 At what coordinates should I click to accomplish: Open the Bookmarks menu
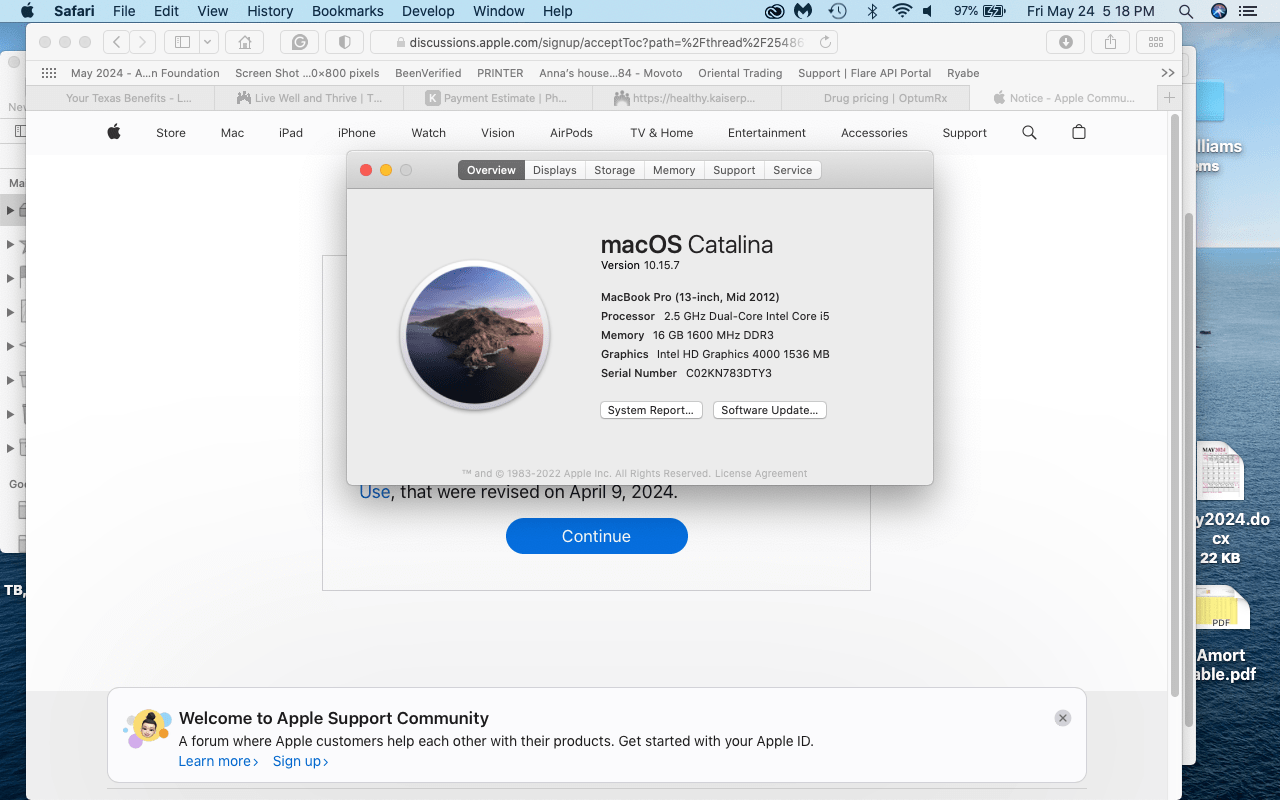[347, 11]
